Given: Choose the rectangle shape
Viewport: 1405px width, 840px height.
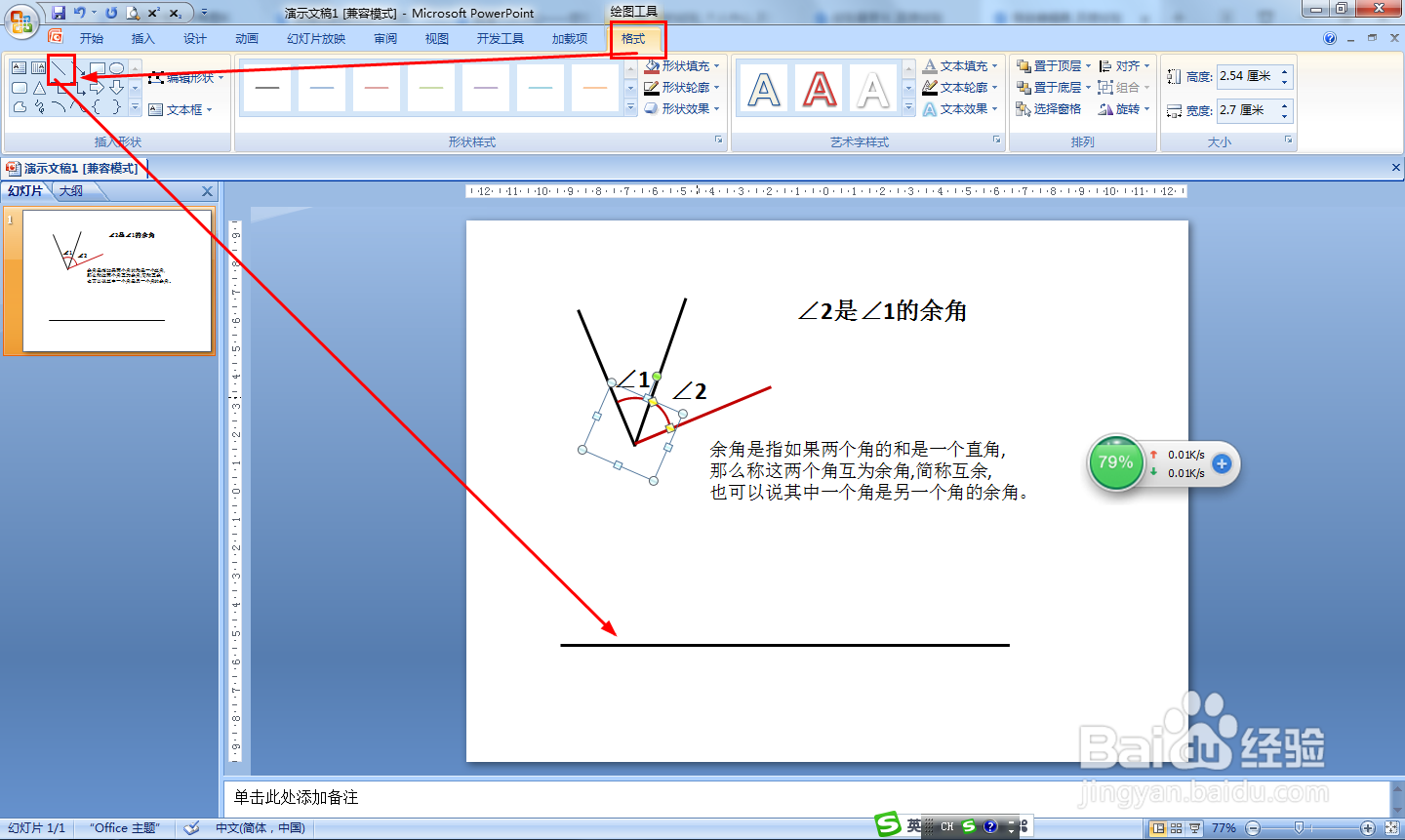Looking at the screenshot, I should (x=98, y=68).
